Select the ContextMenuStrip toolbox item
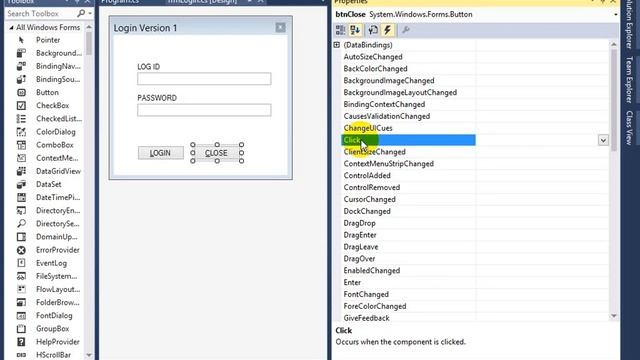Screen dimensions: 640x360 click(48, 158)
